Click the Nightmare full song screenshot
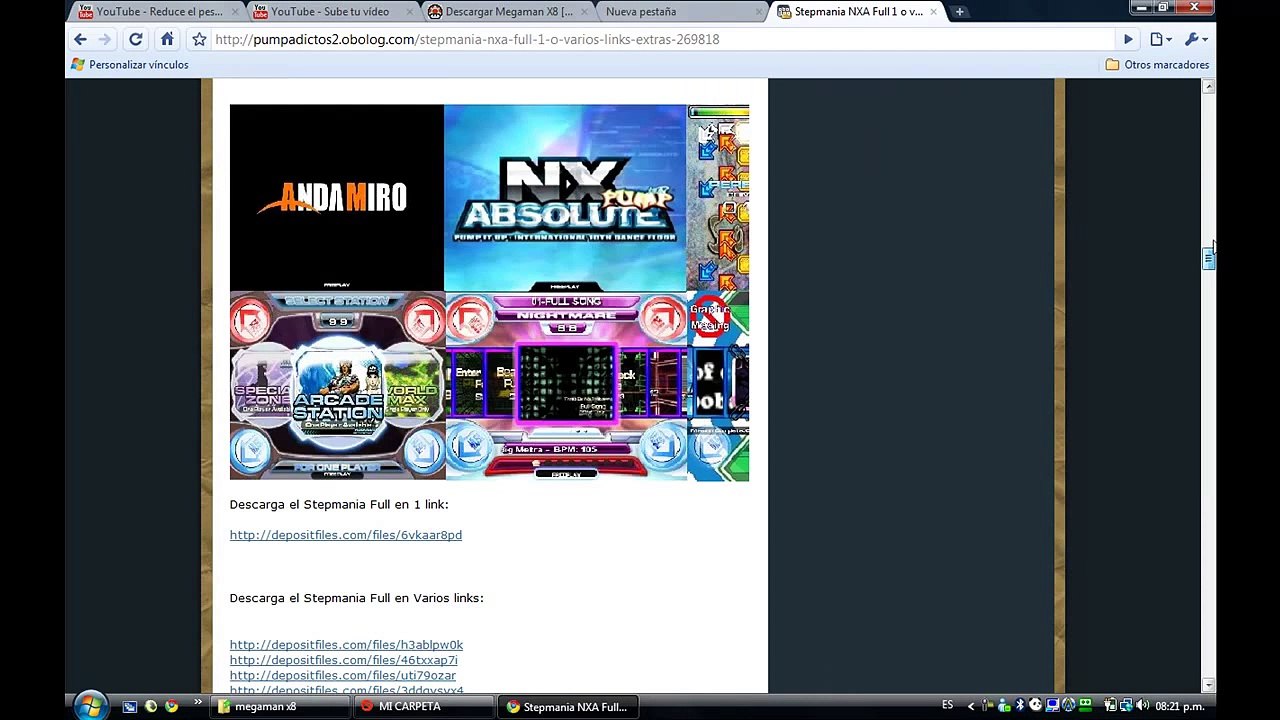This screenshot has width=1280, height=720. pos(566,386)
